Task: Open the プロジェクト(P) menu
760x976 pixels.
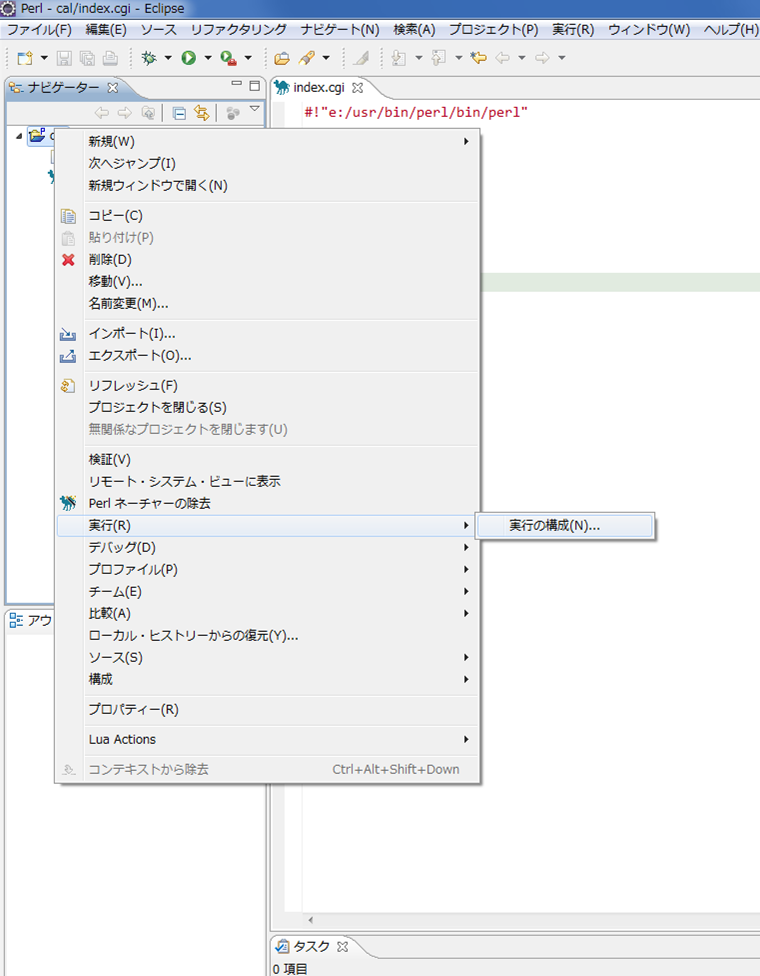Action: click(x=494, y=30)
